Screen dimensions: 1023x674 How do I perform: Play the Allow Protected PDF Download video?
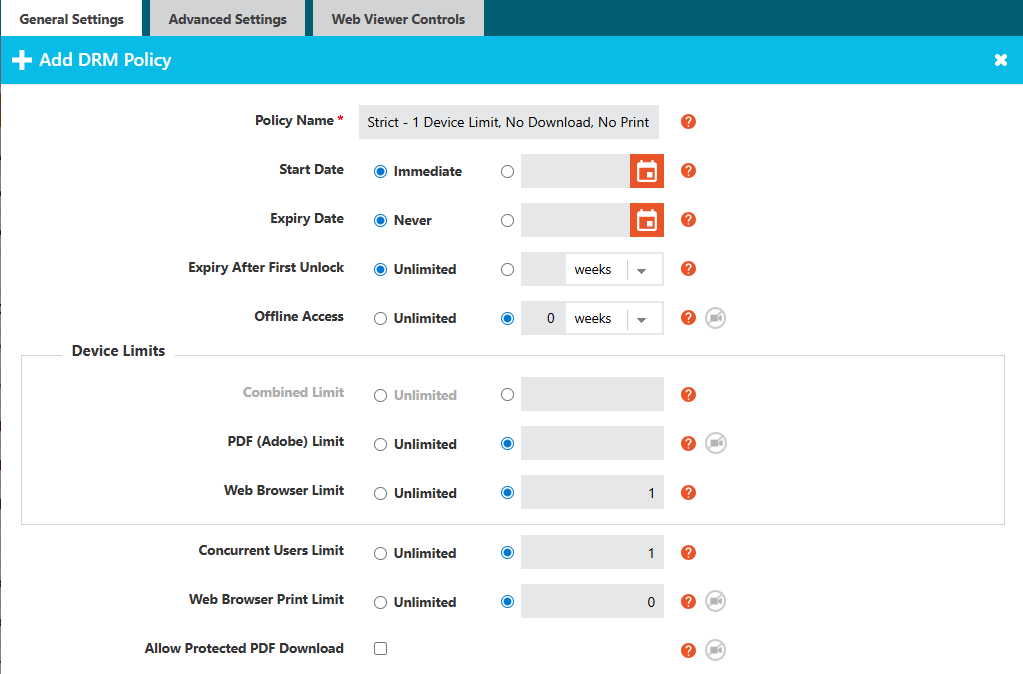coord(716,650)
